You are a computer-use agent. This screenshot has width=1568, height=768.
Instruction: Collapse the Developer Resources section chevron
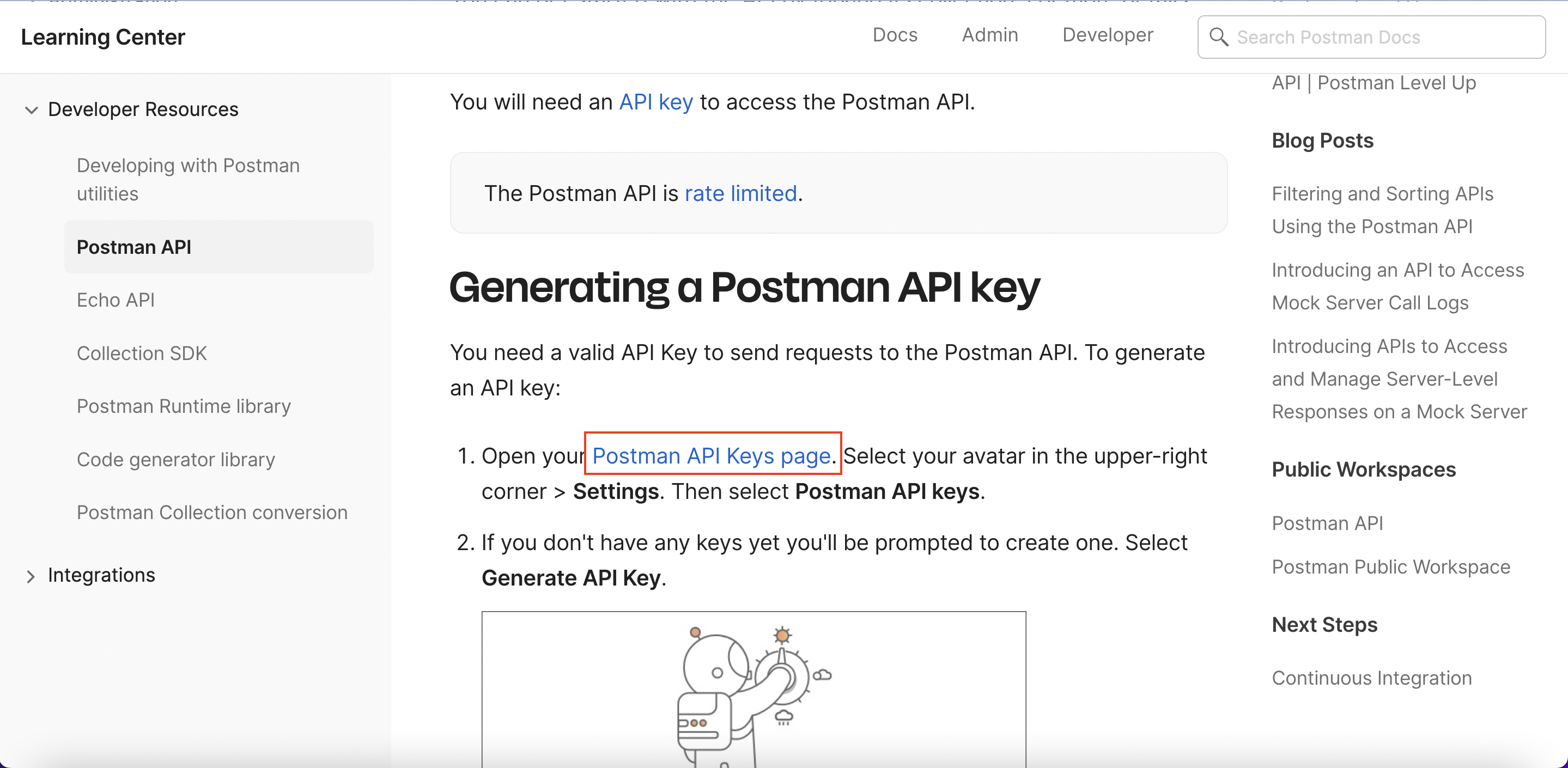tap(31, 110)
